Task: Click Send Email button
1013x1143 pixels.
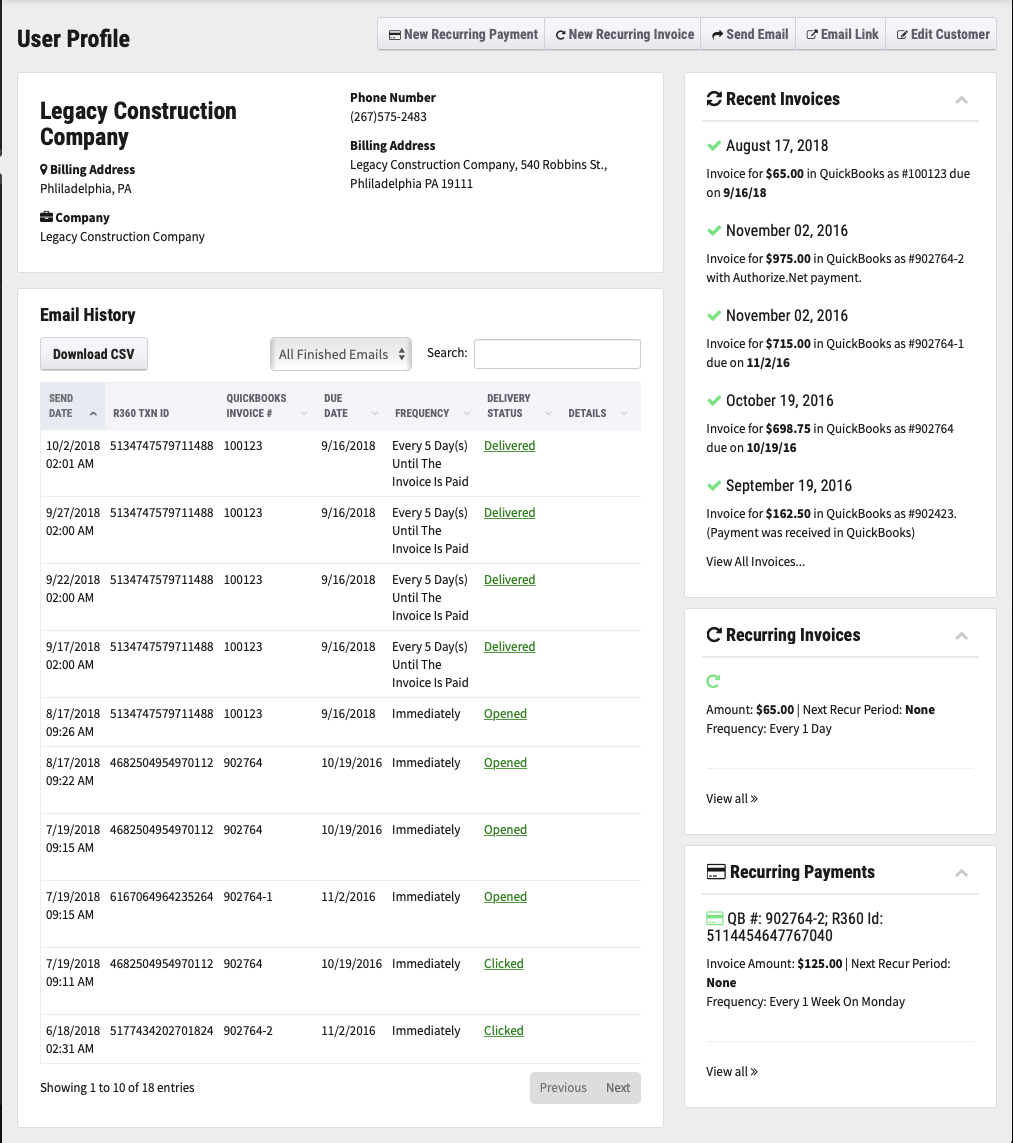Action: [748, 34]
